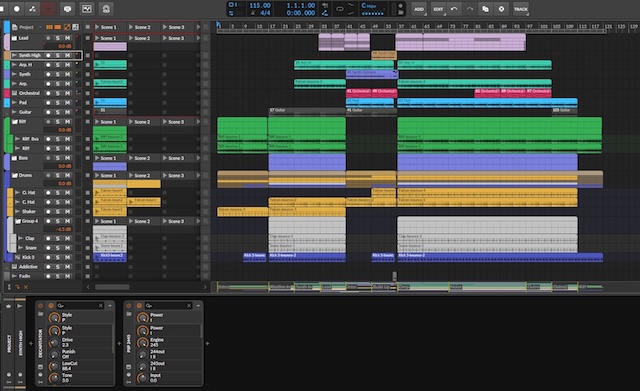Select the Fadin track header
Image resolution: width=640 pixels, height=391 pixels.
coord(24,276)
